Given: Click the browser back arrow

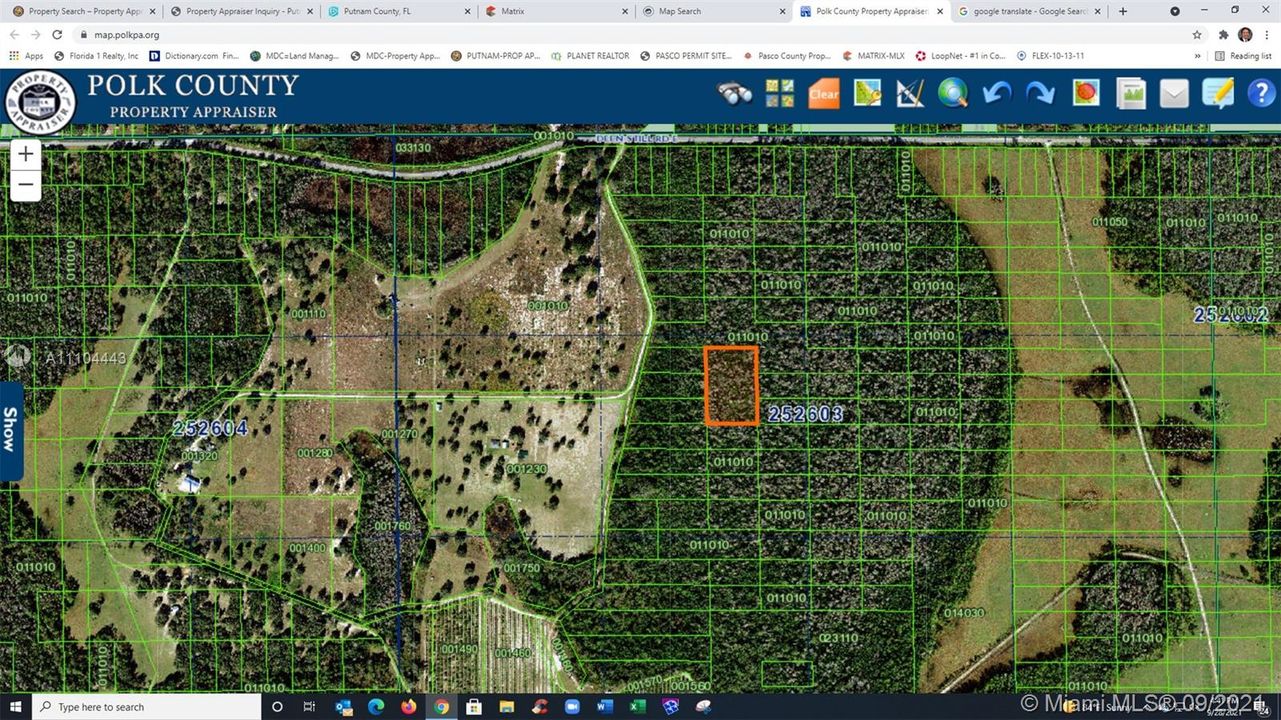Looking at the screenshot, I should click(14, 34).
